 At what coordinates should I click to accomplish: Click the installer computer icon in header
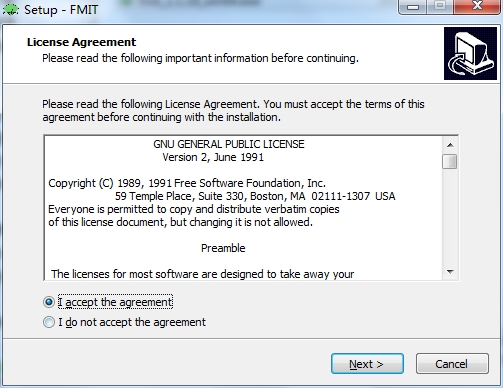point(470,53)
